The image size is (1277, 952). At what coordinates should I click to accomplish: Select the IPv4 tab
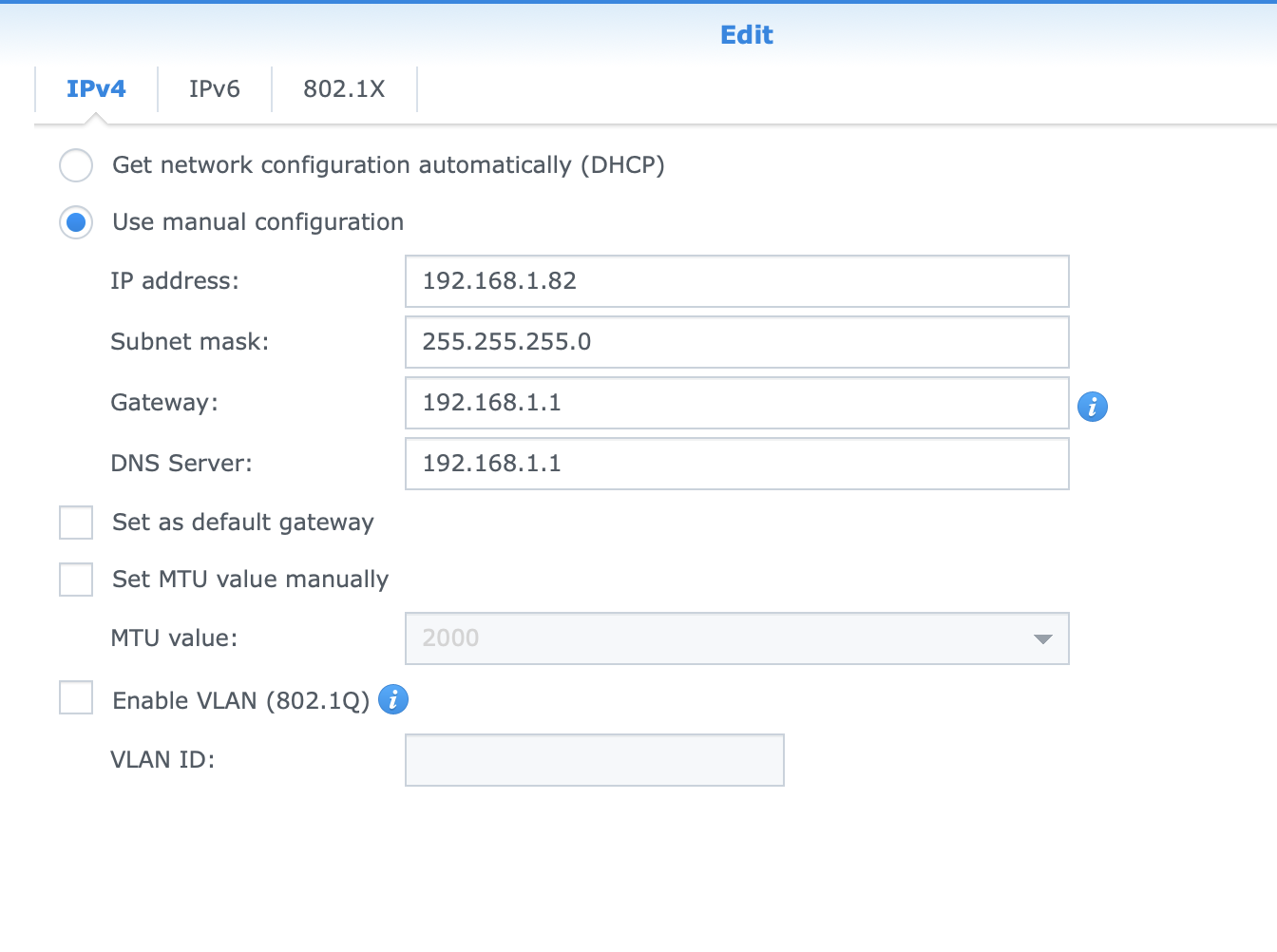click(96, 89)
